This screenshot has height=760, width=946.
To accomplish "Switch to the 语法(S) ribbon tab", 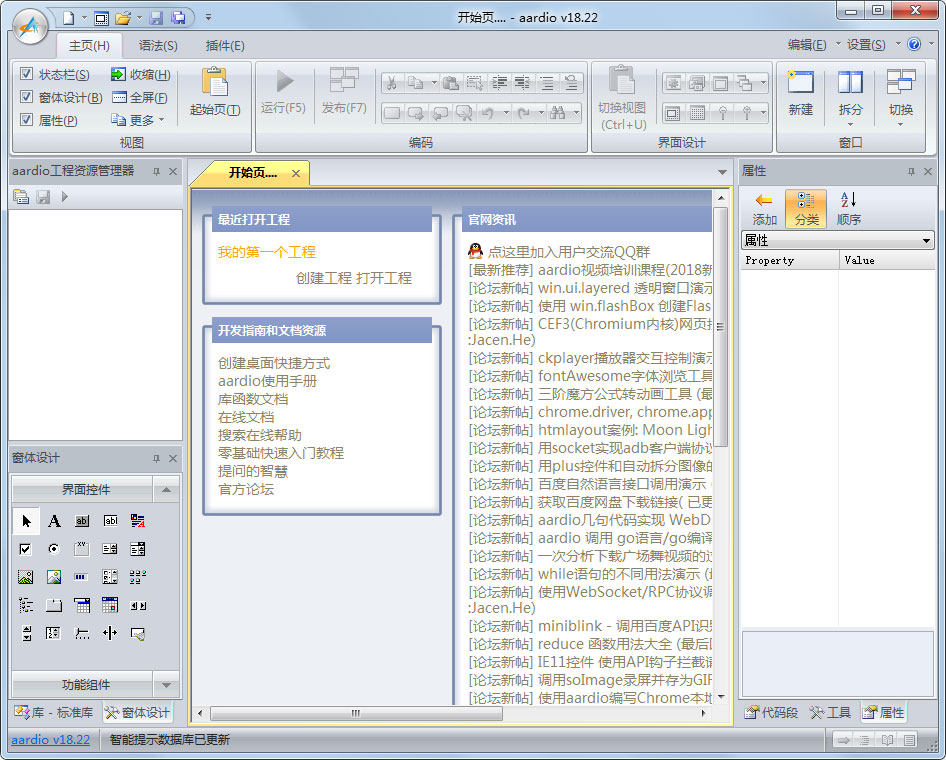I will pyautogui.click(x=157, y=46).
